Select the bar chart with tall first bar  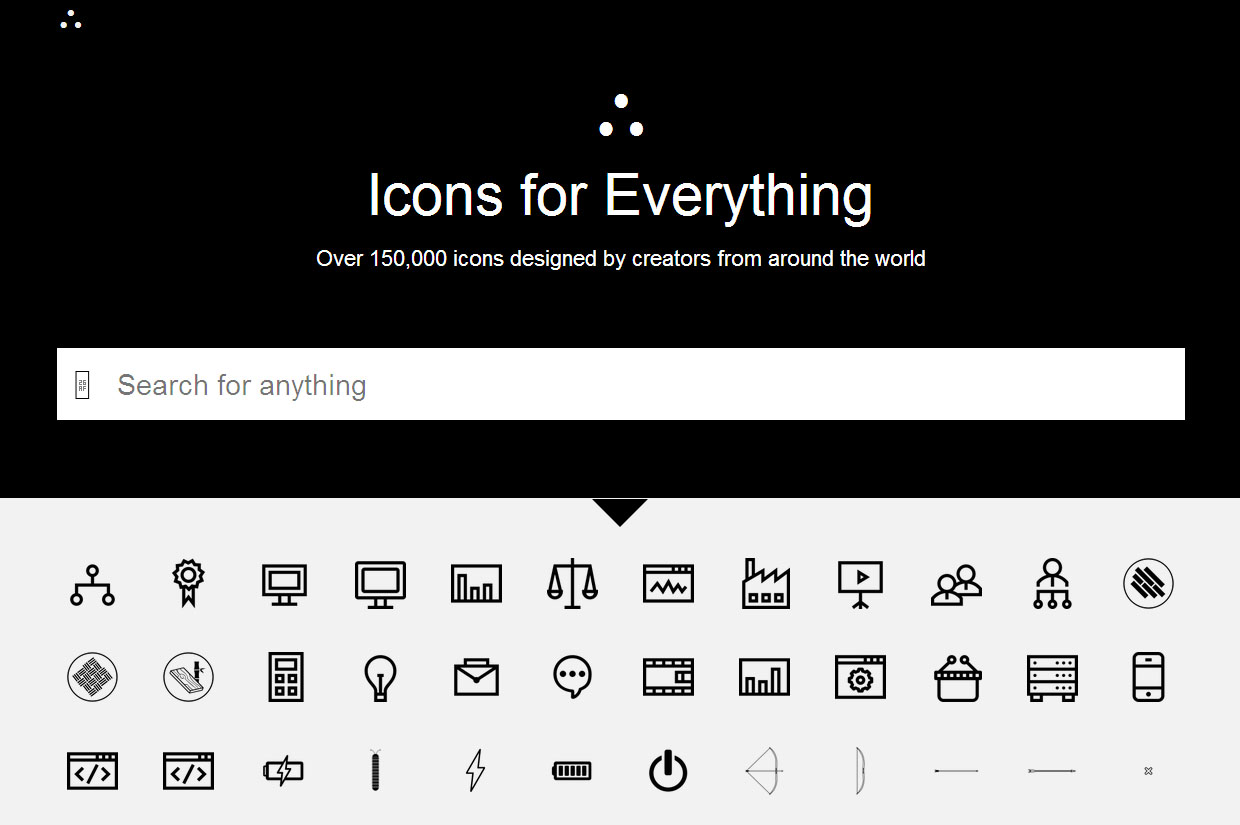click(x=476, y=584)
